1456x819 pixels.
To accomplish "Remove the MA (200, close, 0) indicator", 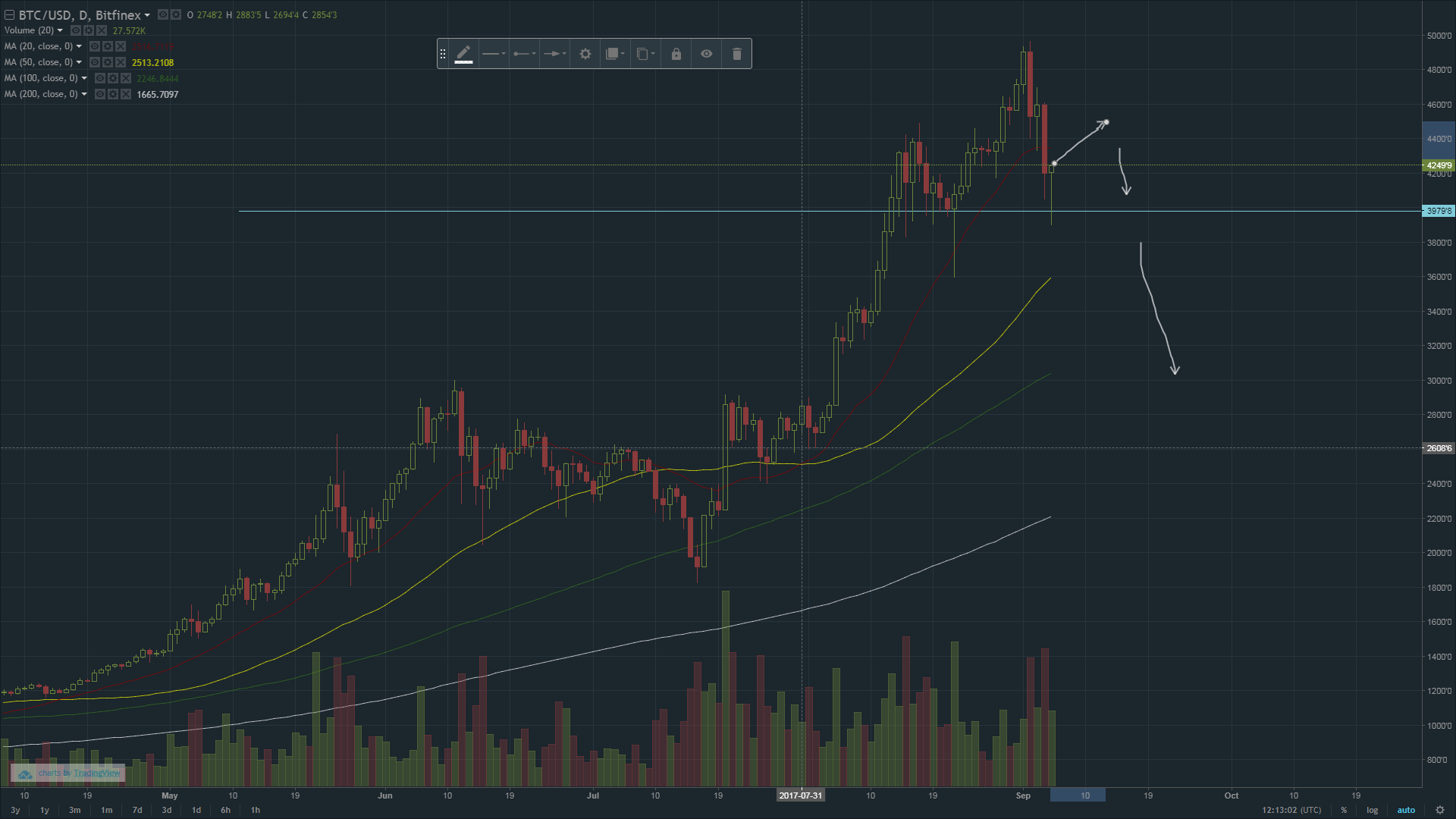I will [x=126, y=94].
